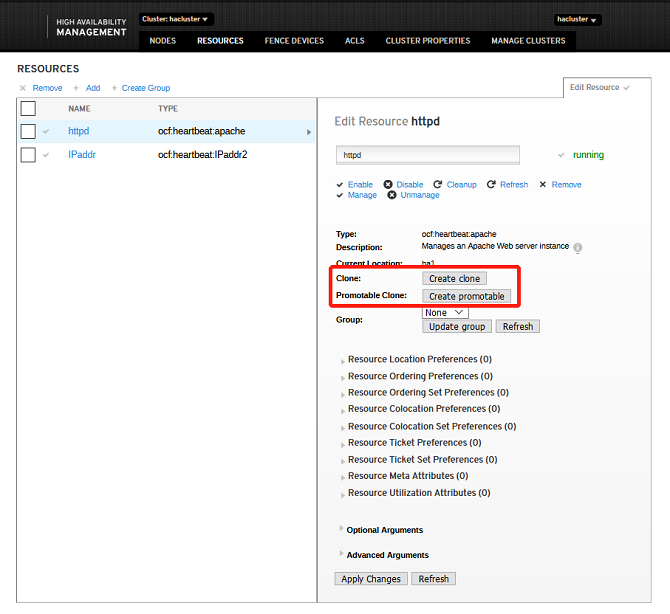Click the Description info icon

coord(578,247)
